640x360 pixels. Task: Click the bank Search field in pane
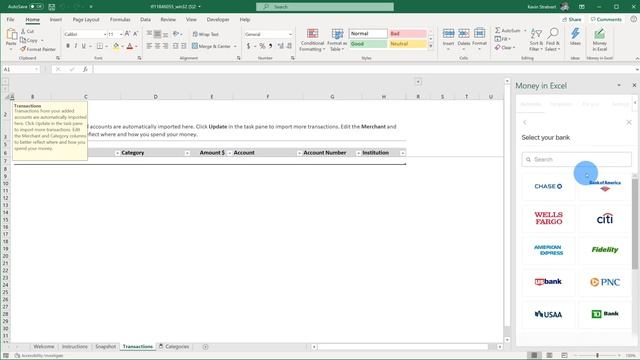[x=576, y=159]
